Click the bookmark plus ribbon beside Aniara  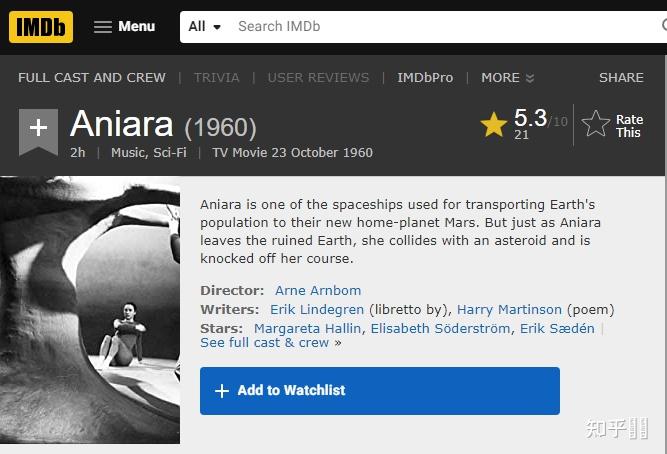click(x=38, y=131)
